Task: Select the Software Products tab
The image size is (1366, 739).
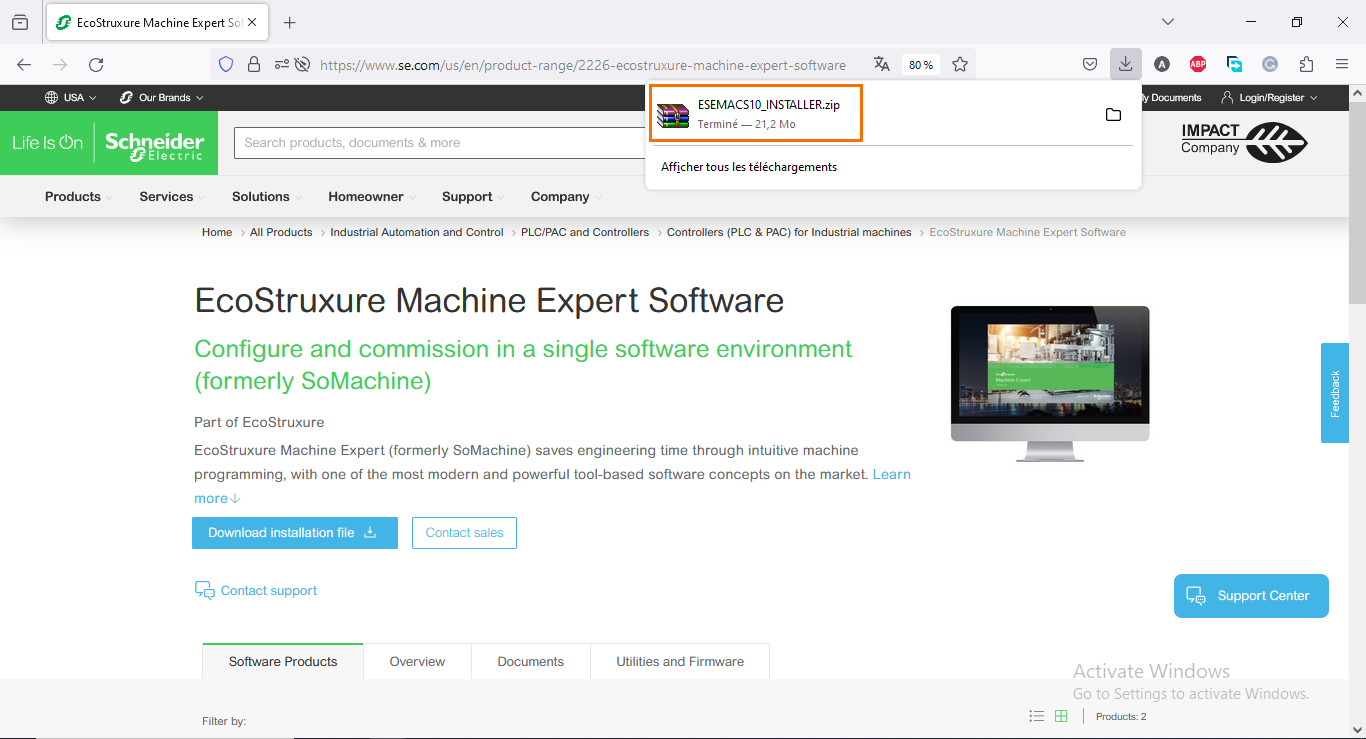Action: click(283, 661)
